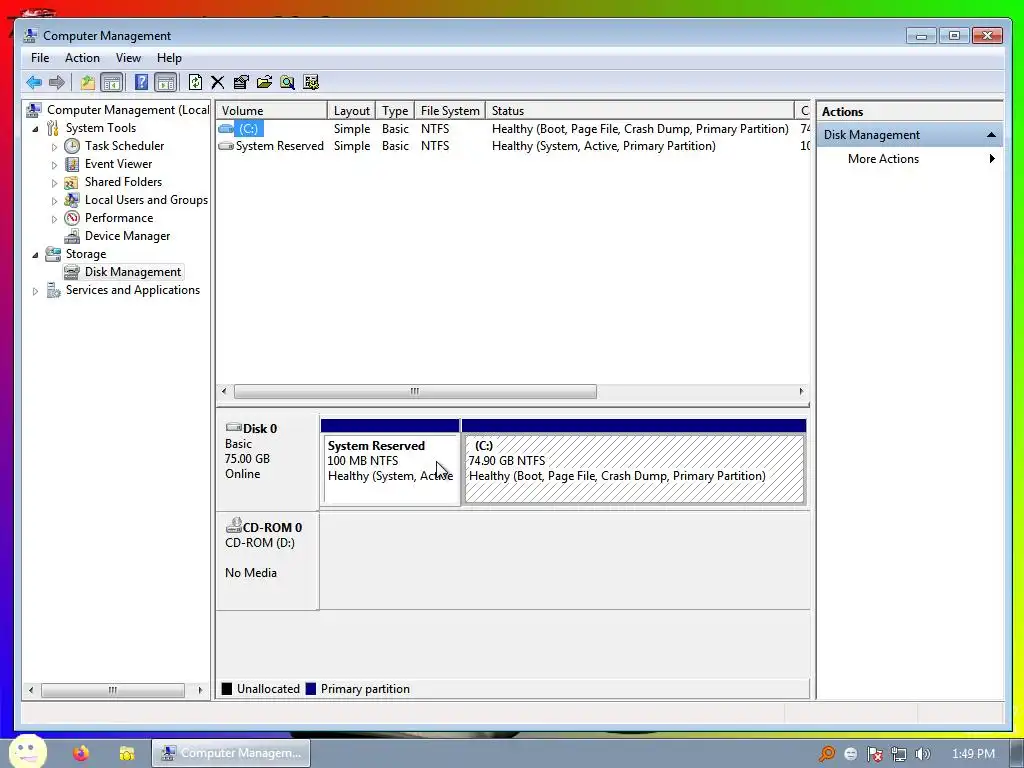Collapse the Disk Management actions section
1024x768 pixels.
tap(991, 135)
